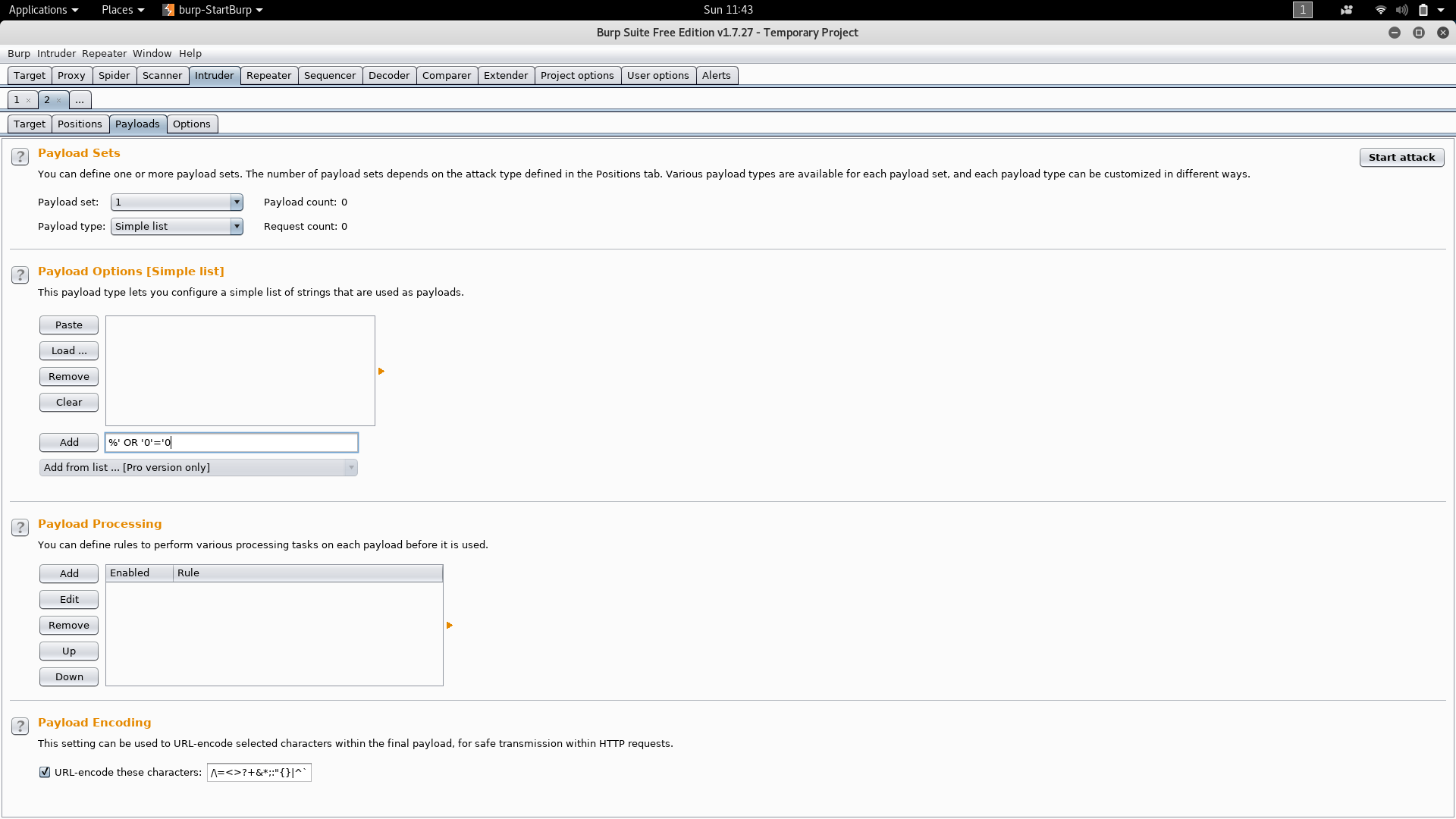Open the Intruder menu
The width and height of the screenshot is (1456, 819).
pos(56,53)
